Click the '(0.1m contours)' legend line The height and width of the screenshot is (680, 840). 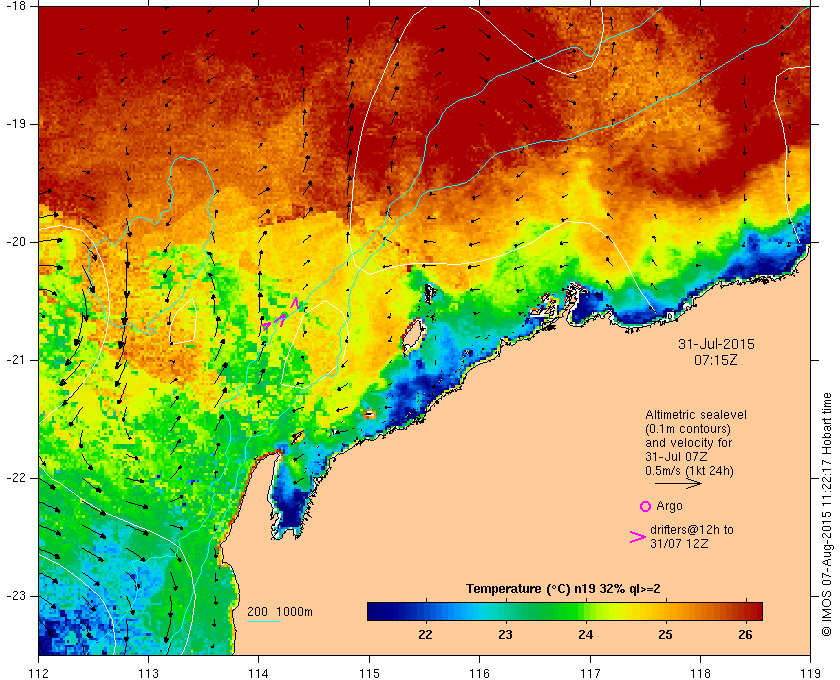pos(688,429)
